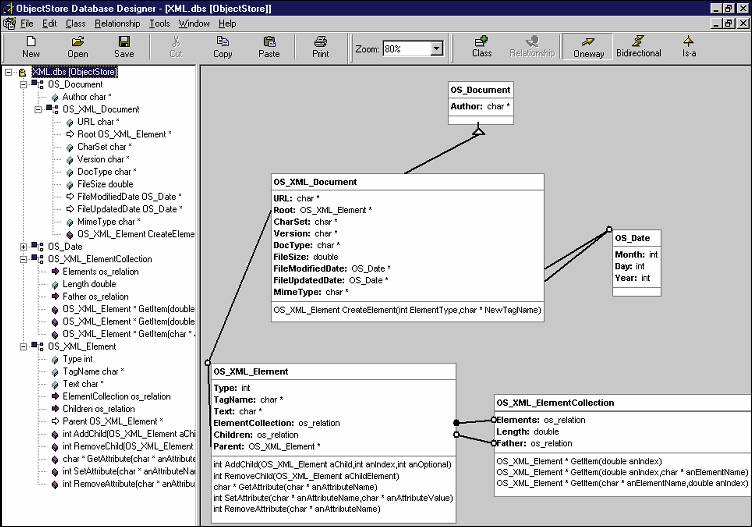Click the New toolbar icon
The height and width of the screenshot is (527, 752).
point(31,46)
